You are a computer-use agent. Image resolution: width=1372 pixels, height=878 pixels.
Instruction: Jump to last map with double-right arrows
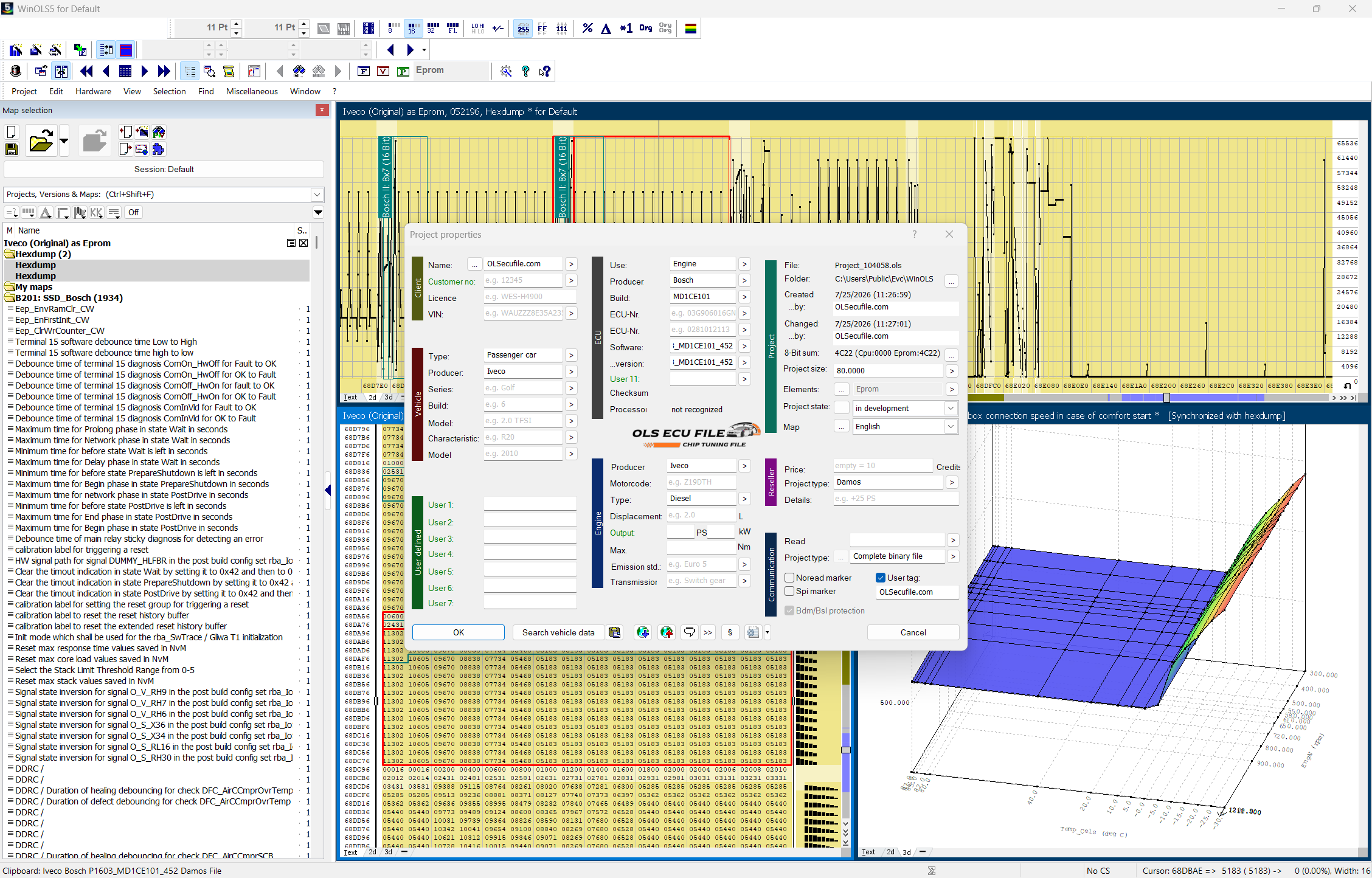[164, 71]
